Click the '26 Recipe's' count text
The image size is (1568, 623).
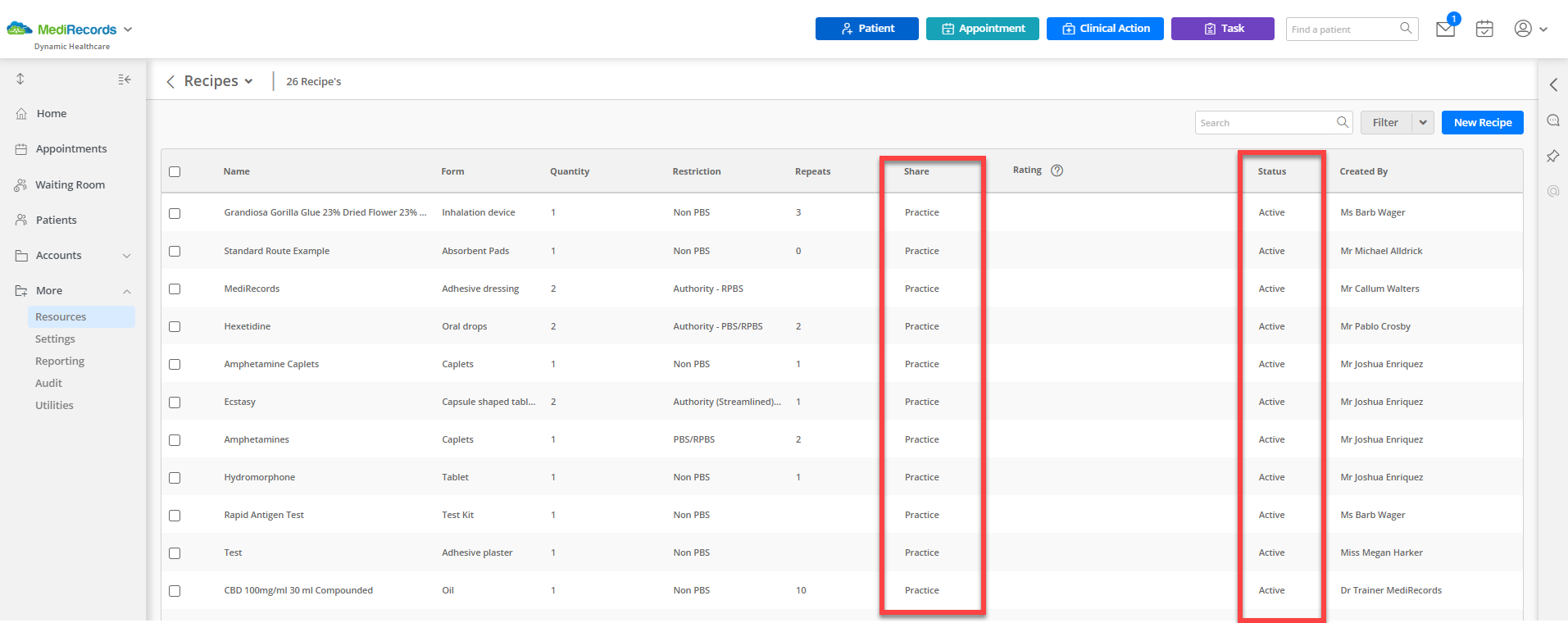pos(313,81)
